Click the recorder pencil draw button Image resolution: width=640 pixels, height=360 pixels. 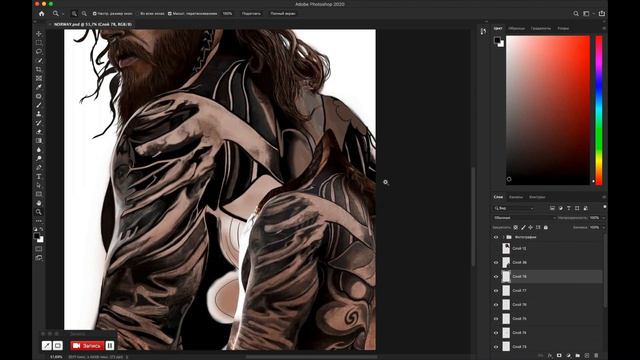coord(47,346)
